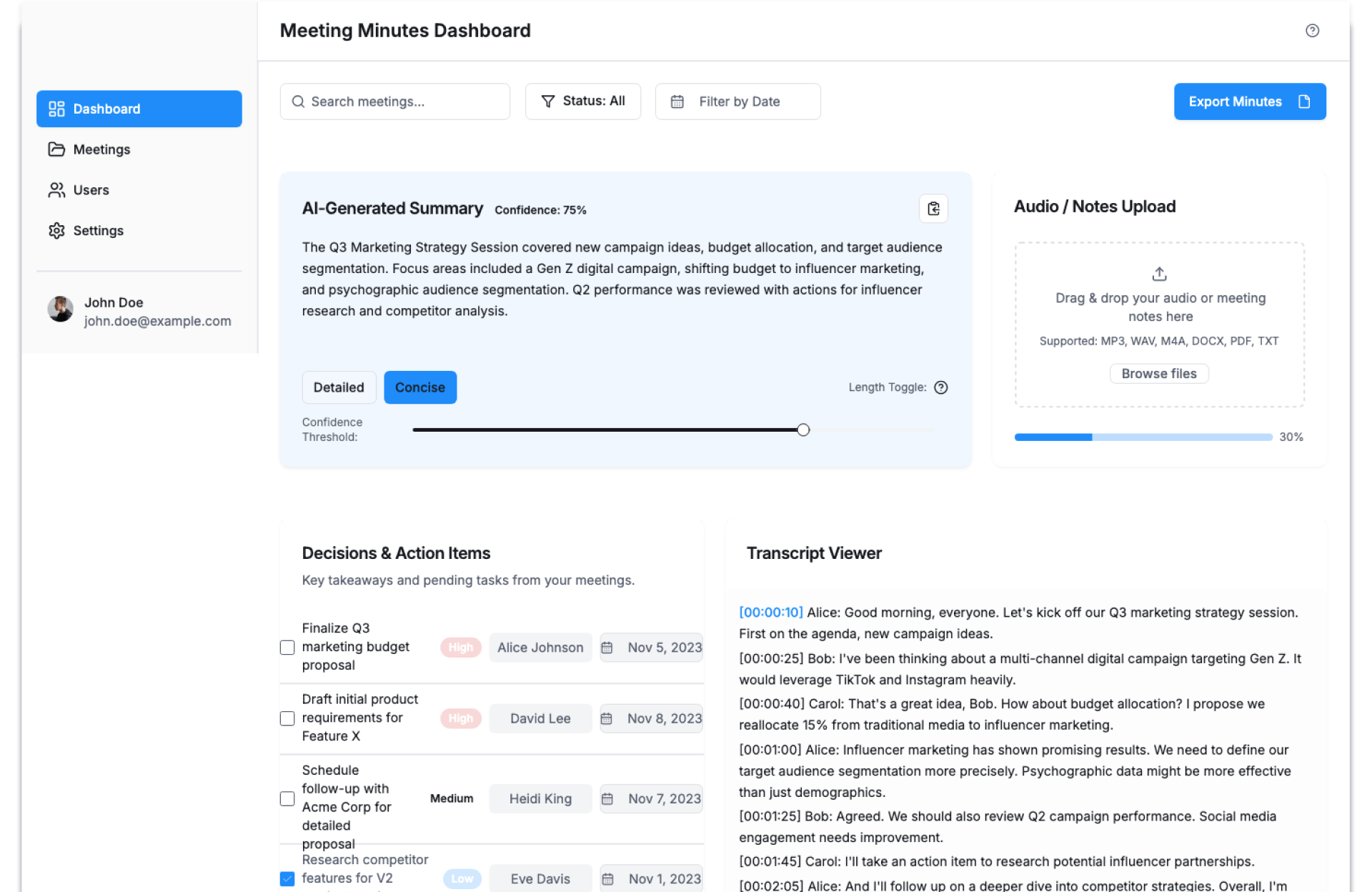Click the document icon on Export Minutes
Screen dimensions: 1372x892
click(x=1304, y=101)
